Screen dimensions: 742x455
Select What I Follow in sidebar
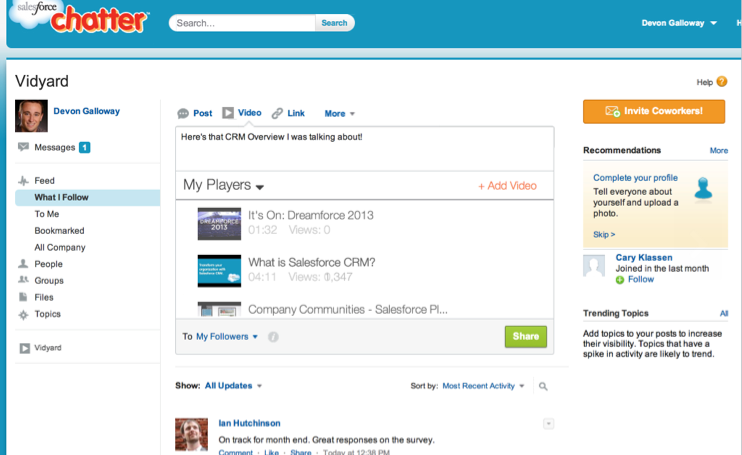coord(88,198)
